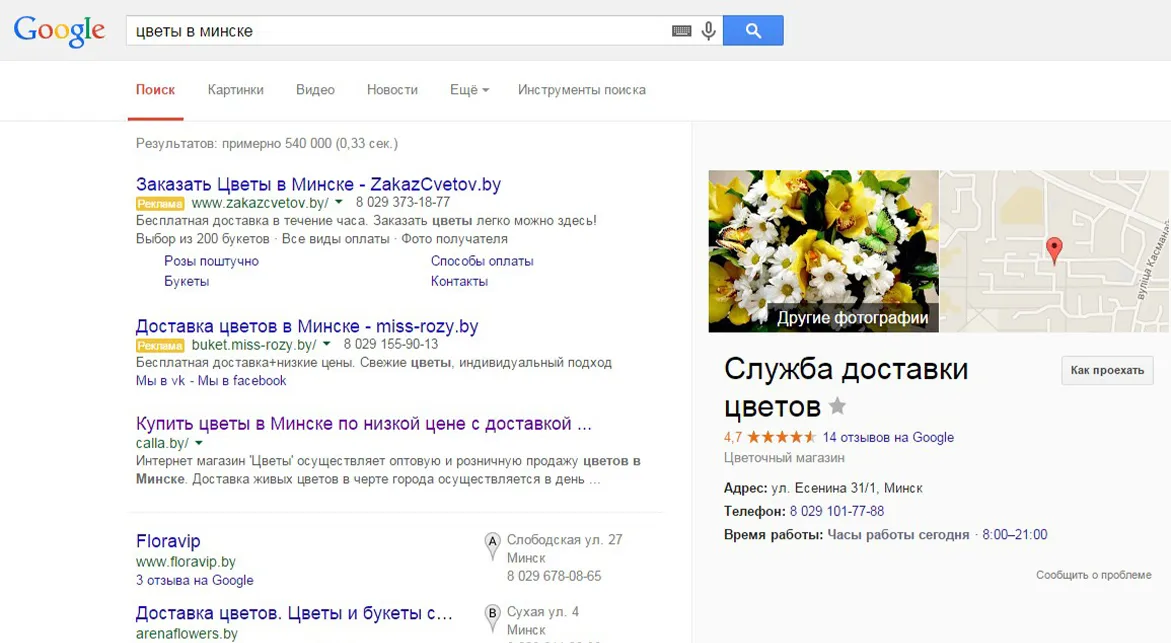Click the Результатов: примерно 540 000 text

click(267, 143)
